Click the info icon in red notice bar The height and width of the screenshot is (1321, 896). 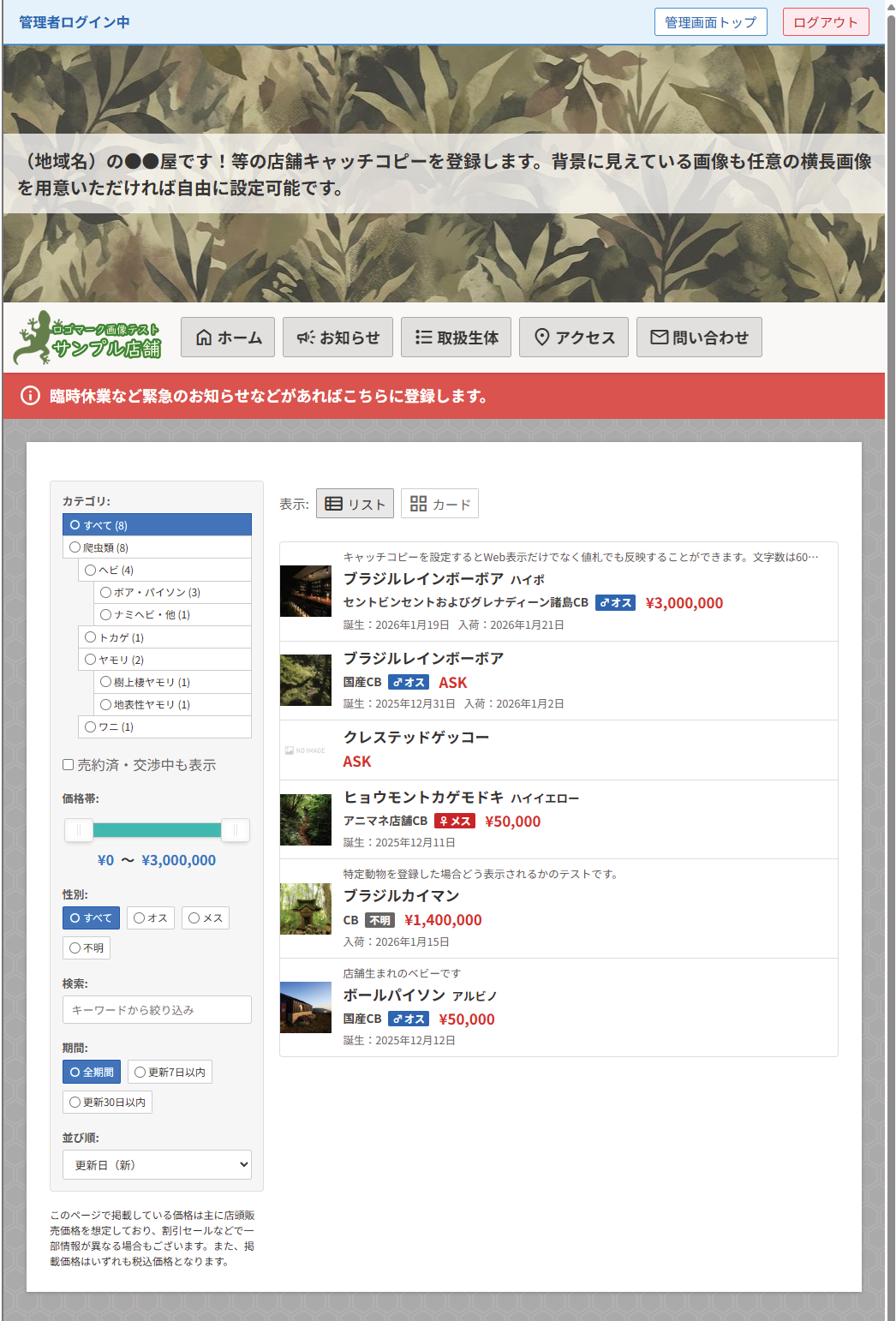pos(30,396)
